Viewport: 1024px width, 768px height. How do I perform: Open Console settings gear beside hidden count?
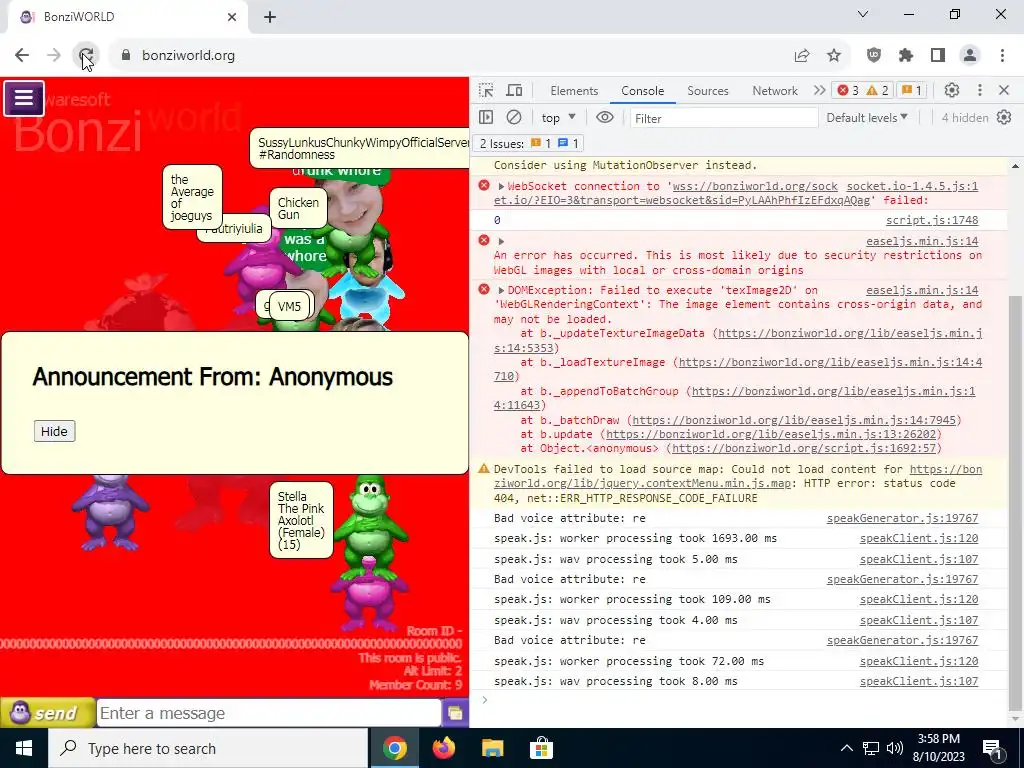(x=1004, y=118)
